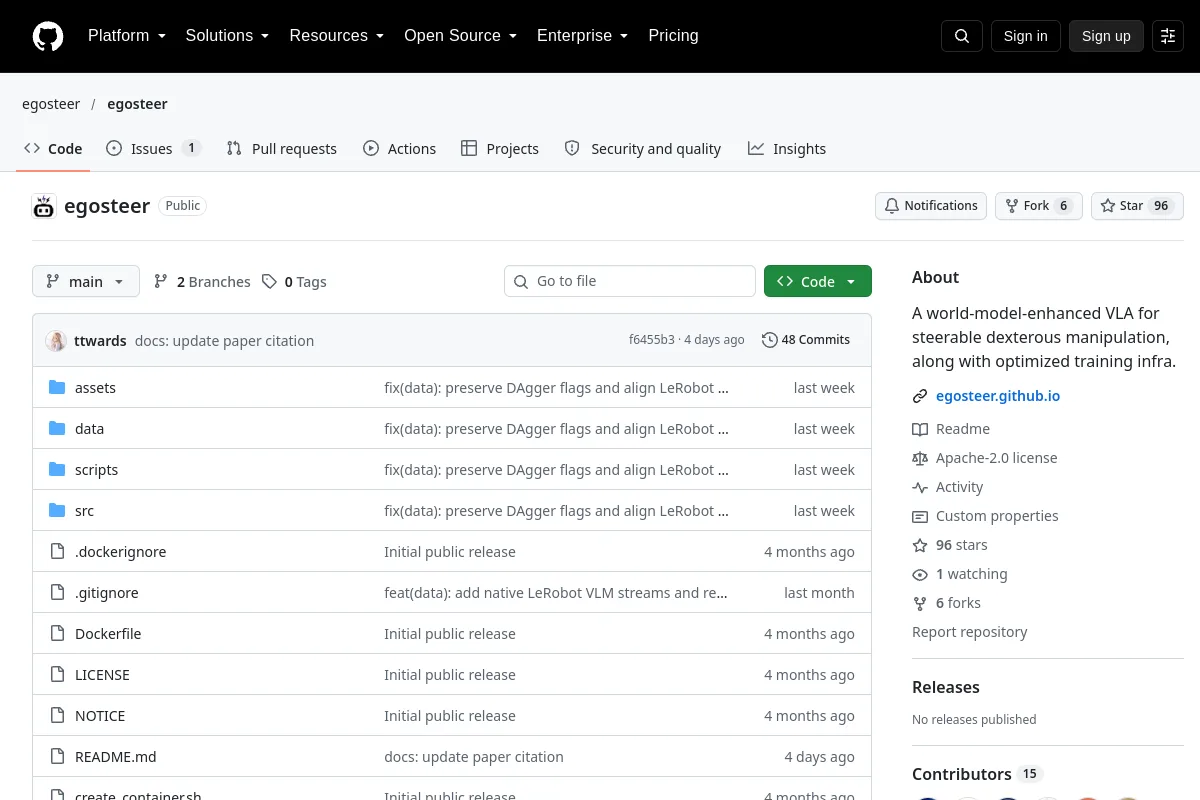The width and height of the screenshot is (1200, 800).
Task: Expand the Enterprise menu
Action: (x=583, y=36)
